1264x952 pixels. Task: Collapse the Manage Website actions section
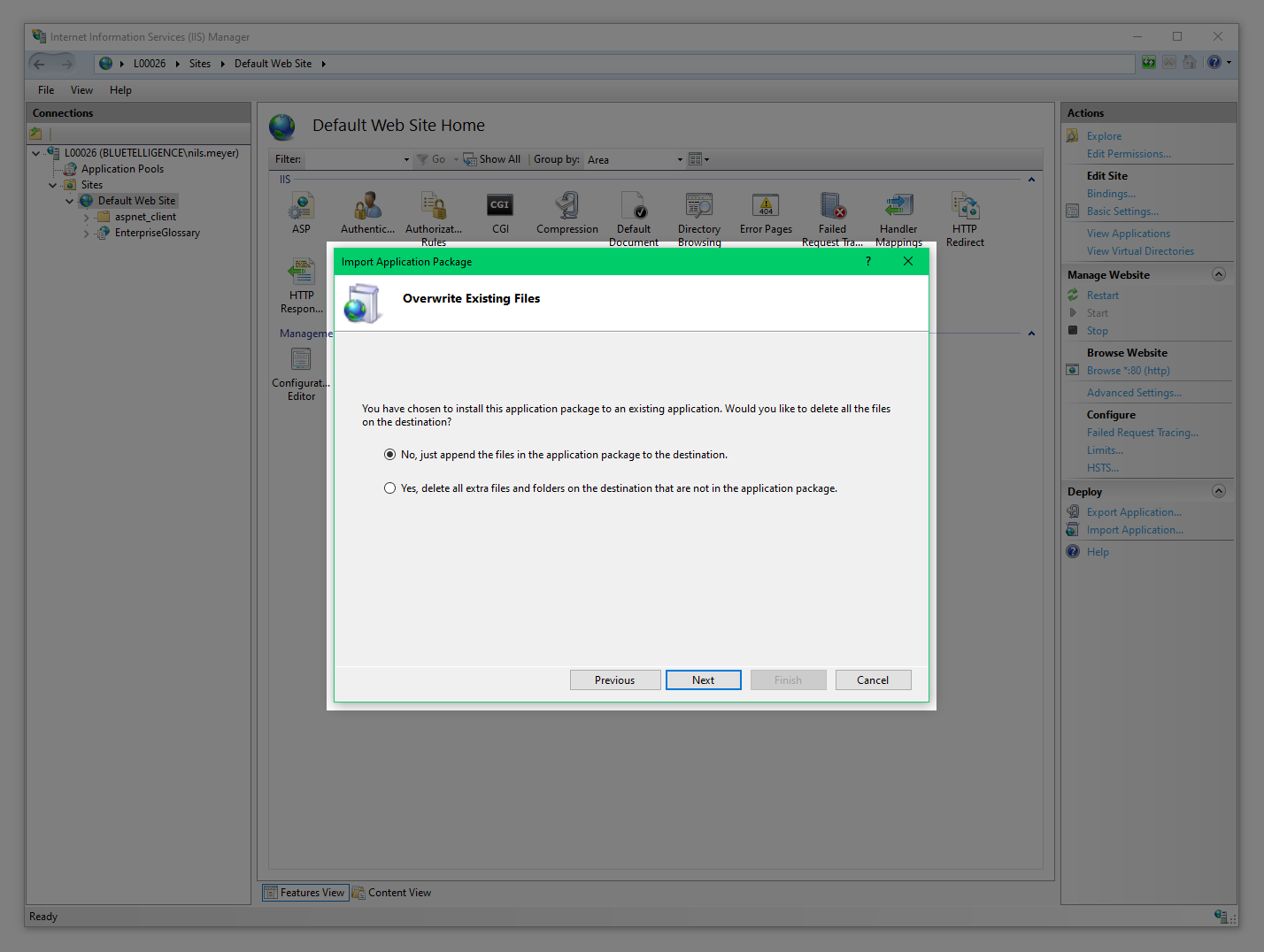click(1218, 274)
